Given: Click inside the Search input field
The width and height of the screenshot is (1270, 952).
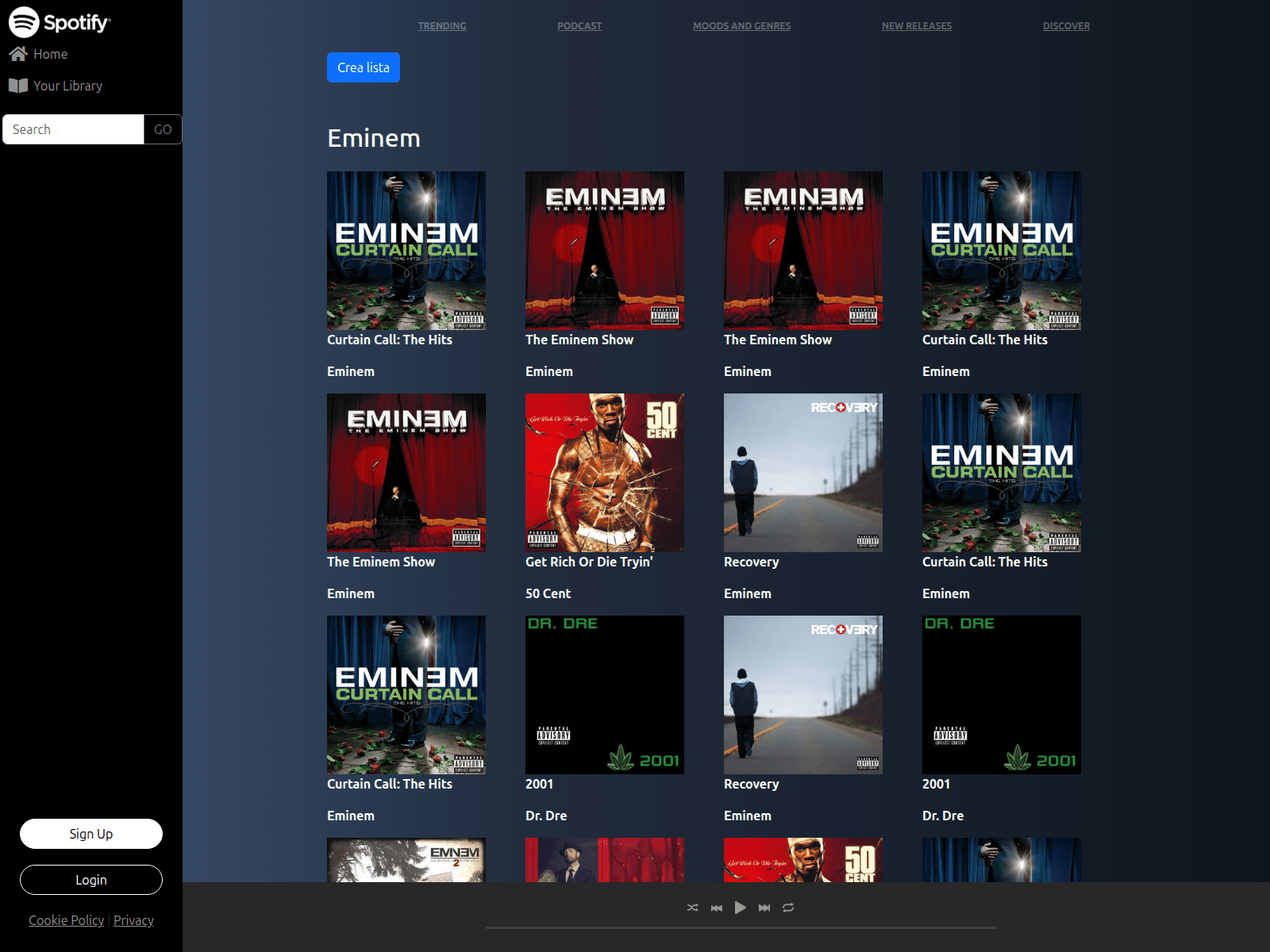Looking at the screenshot, I should coord(72,129).
